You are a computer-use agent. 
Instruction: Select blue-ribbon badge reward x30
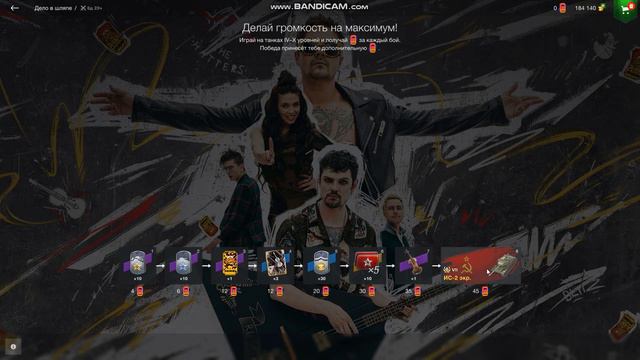(x=321, y=265)
